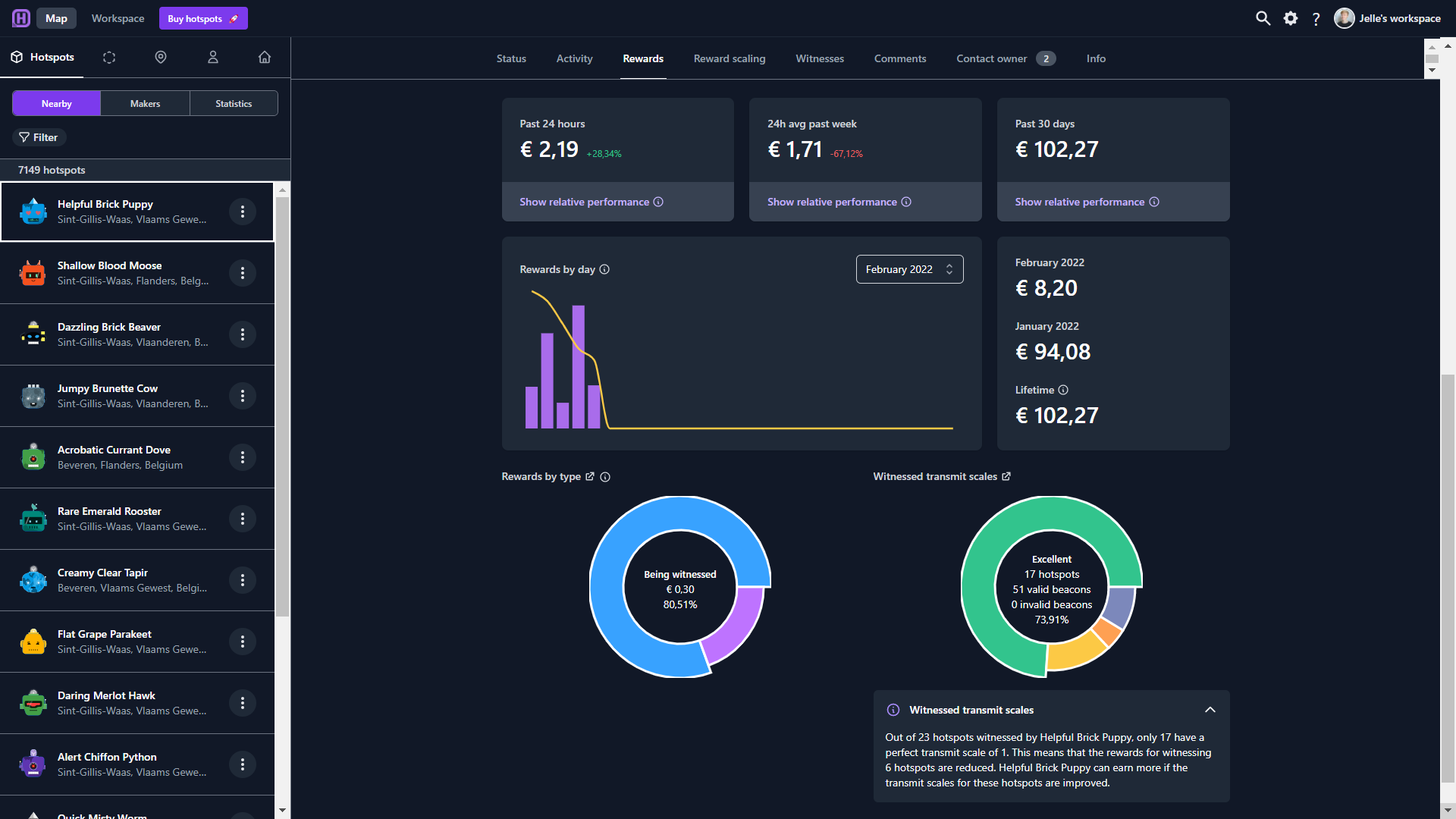
Task: Click the help question mark icon
Action: tap(1316, 19)
